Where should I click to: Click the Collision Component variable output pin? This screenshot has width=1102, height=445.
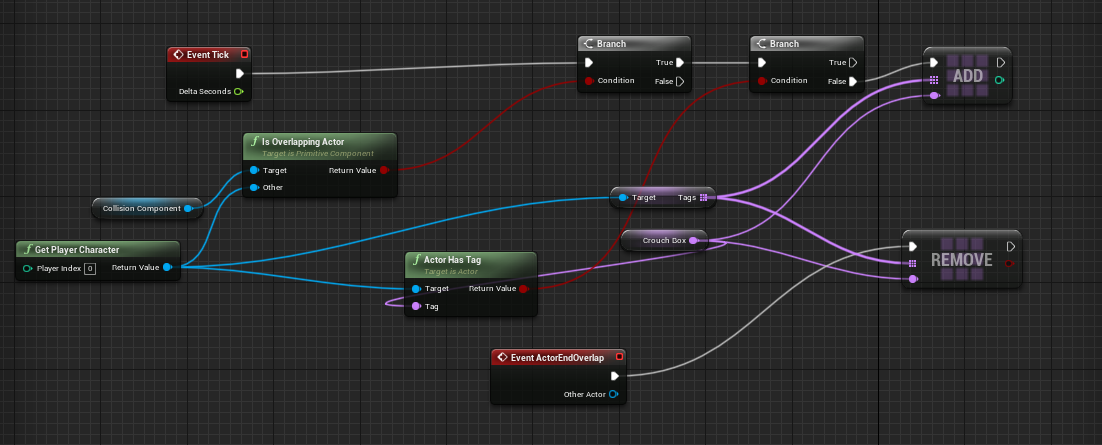coord(188,208)
